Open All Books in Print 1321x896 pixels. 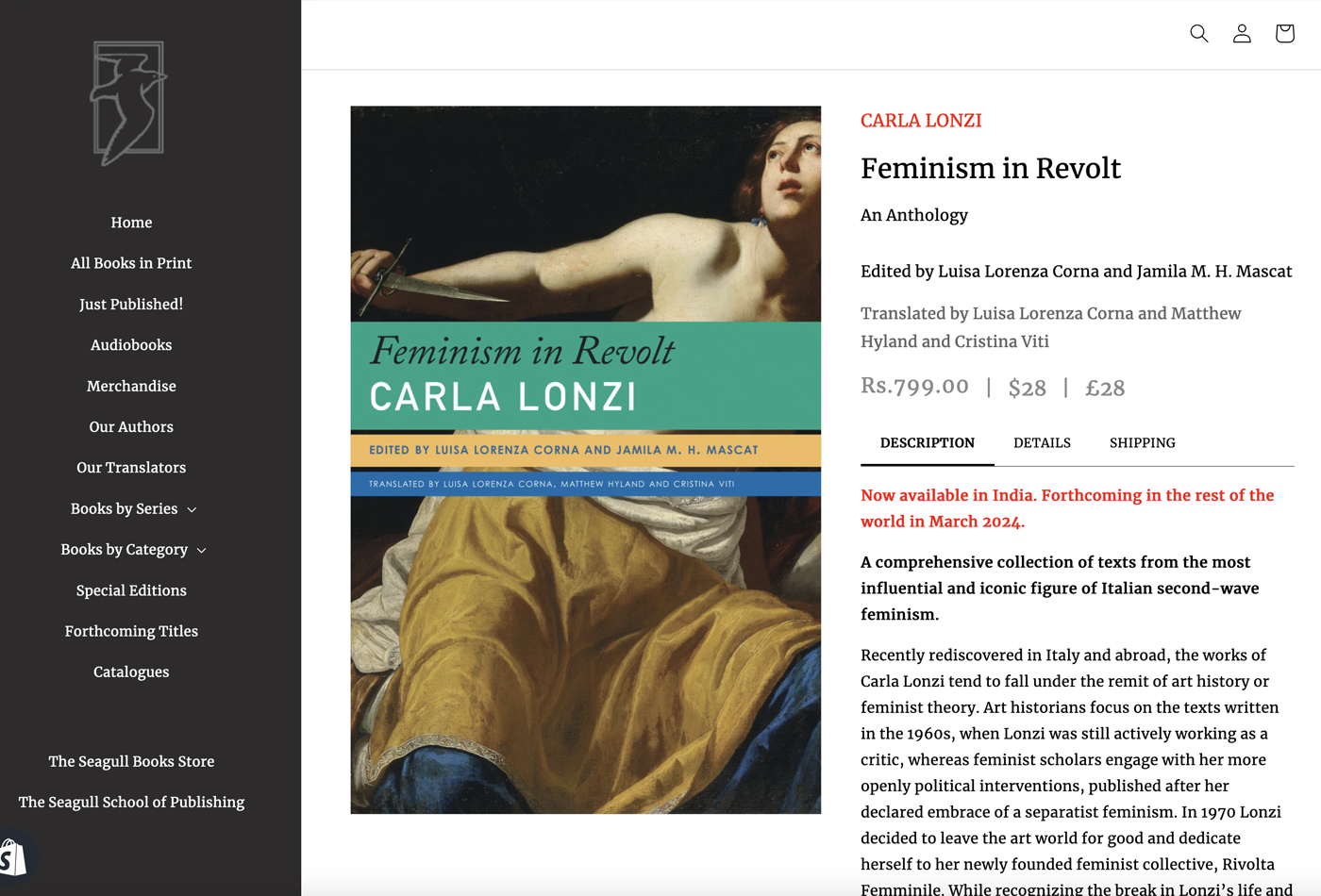pos(131,263)
